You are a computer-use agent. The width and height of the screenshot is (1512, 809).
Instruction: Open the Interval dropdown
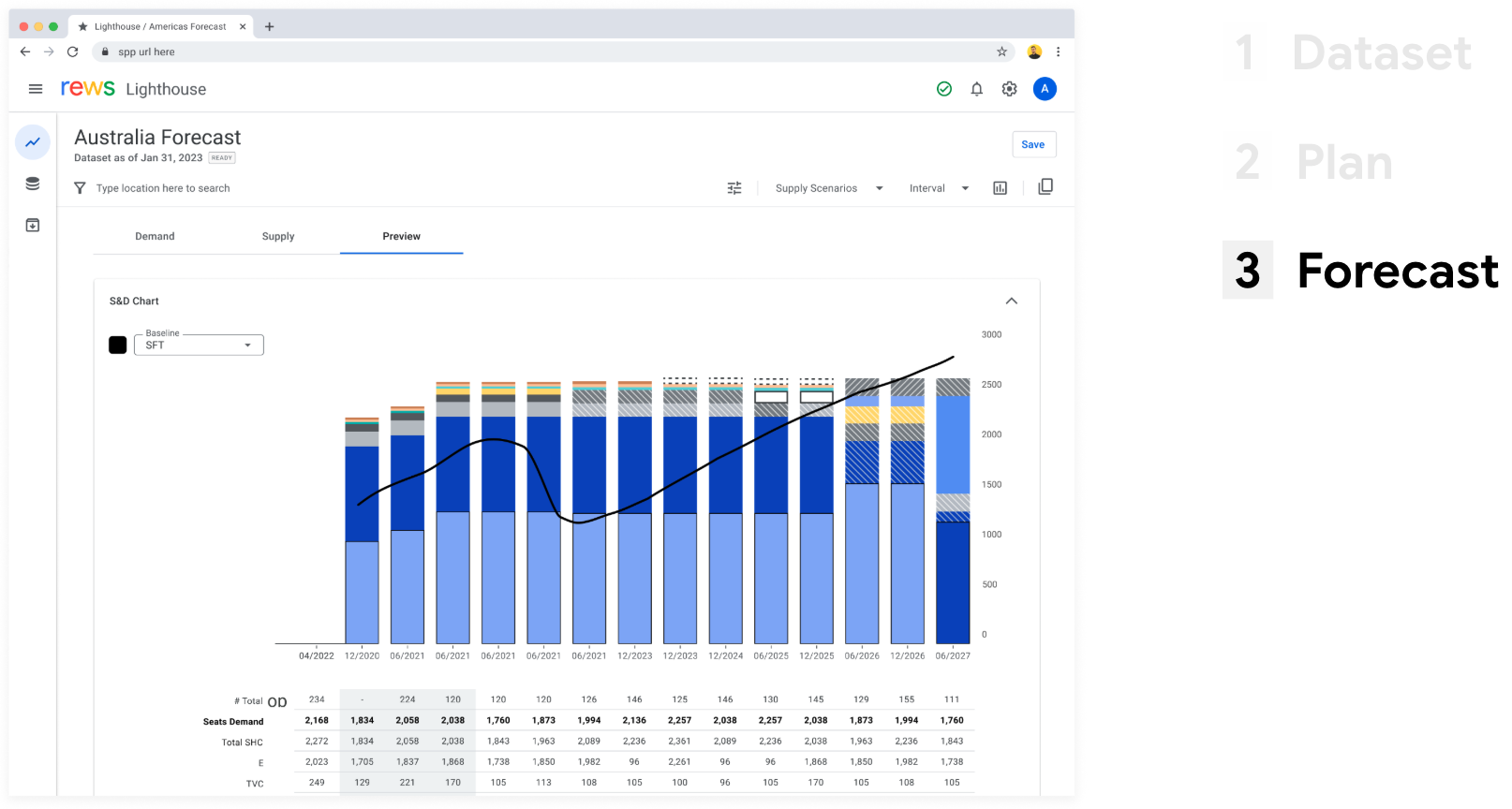[939, 188]
